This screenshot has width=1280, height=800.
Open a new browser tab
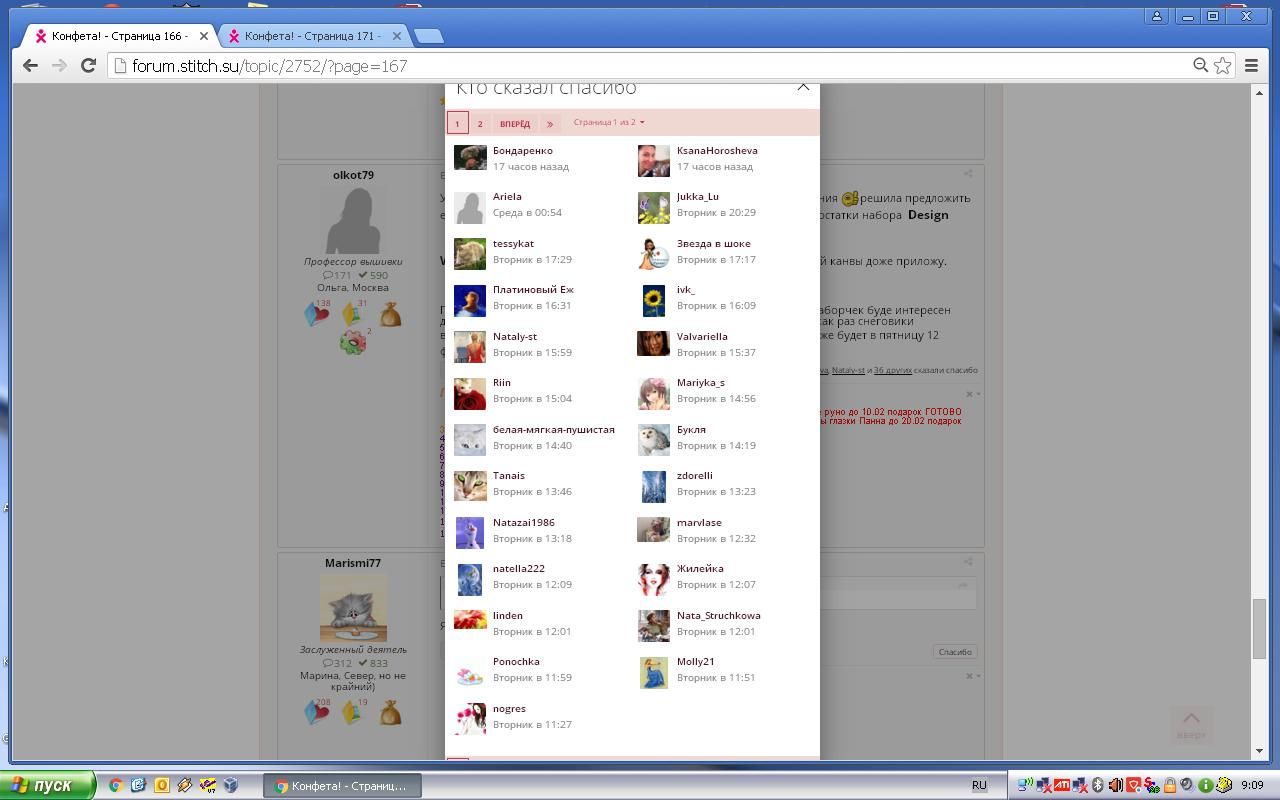pos(428,36)
